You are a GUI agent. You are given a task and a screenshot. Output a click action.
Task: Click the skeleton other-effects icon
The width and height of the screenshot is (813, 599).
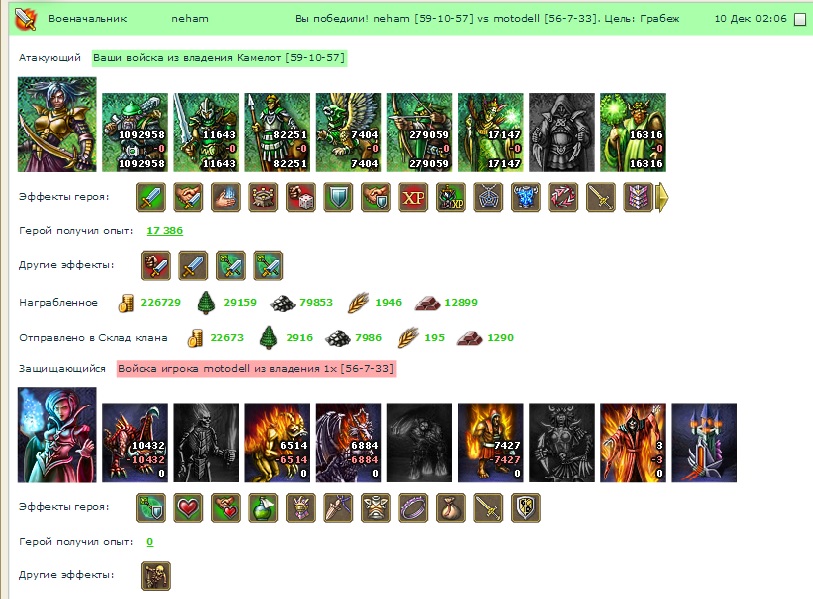tap(156, 576)
